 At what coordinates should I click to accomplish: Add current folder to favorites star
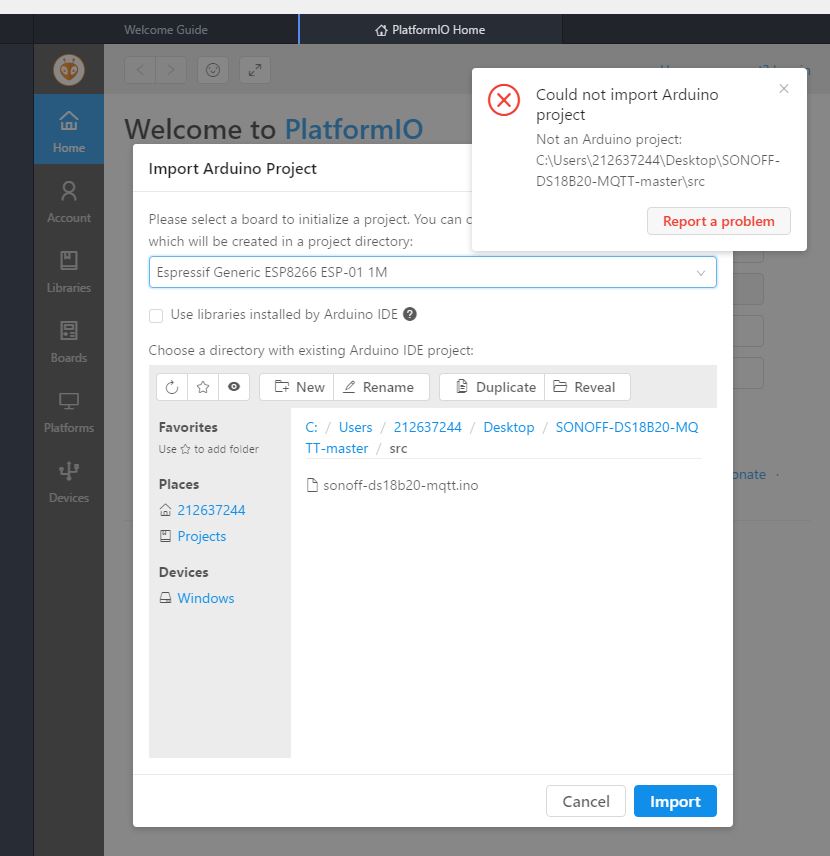pos(203,387)
